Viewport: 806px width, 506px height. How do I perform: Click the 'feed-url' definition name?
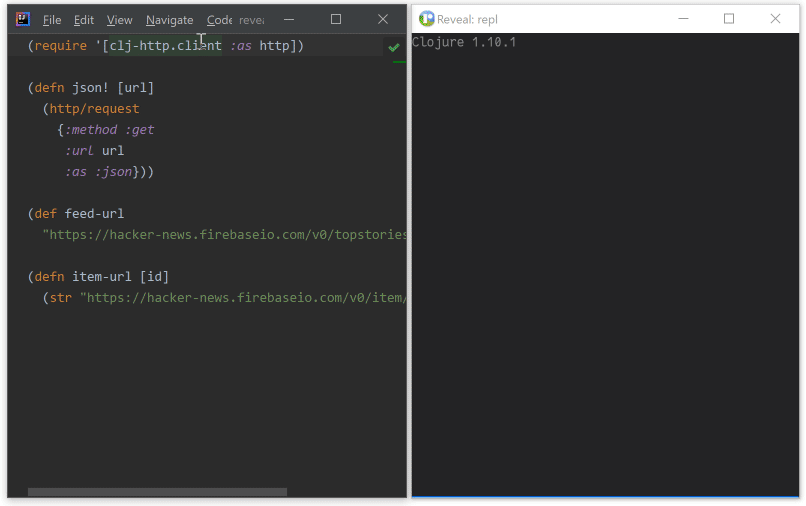click(94, 214)
